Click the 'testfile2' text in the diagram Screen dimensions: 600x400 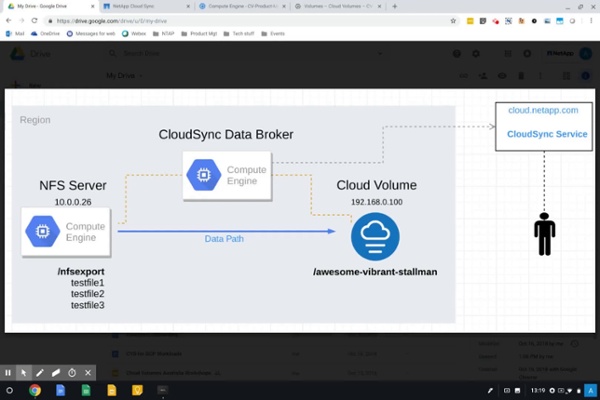87,294
